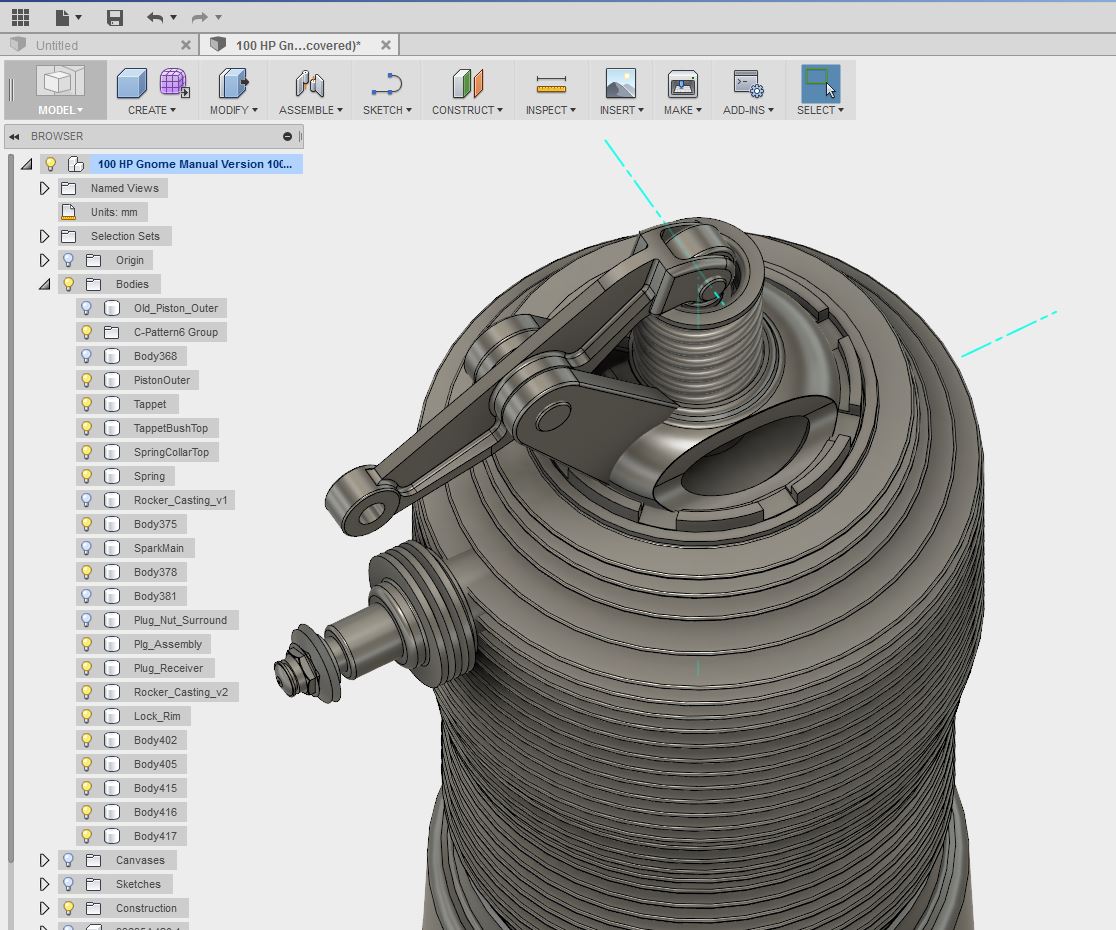The width and height of the screenshot is (1116, 930).
Task: Collapse the Browser panel with double arrows
Action: click(15, 136)
